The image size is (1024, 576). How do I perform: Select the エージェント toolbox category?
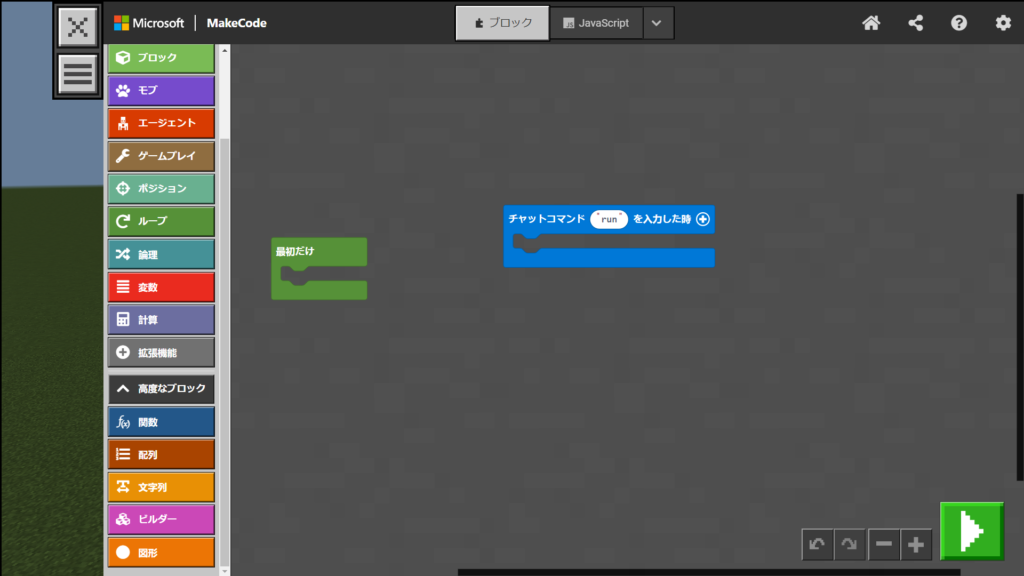click(x=161, y=123)
